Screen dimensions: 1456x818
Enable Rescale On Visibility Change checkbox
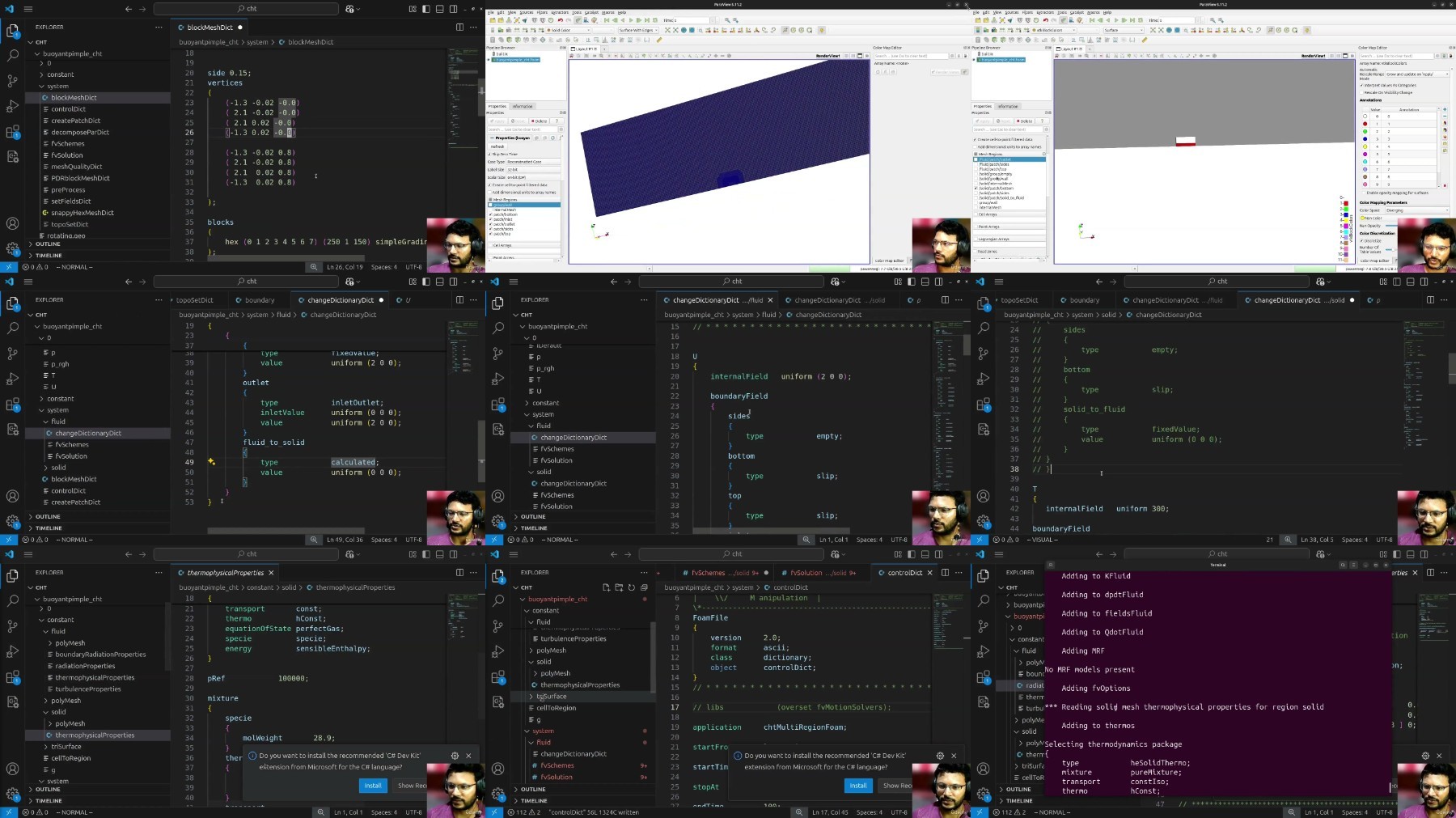(1361, 92)
